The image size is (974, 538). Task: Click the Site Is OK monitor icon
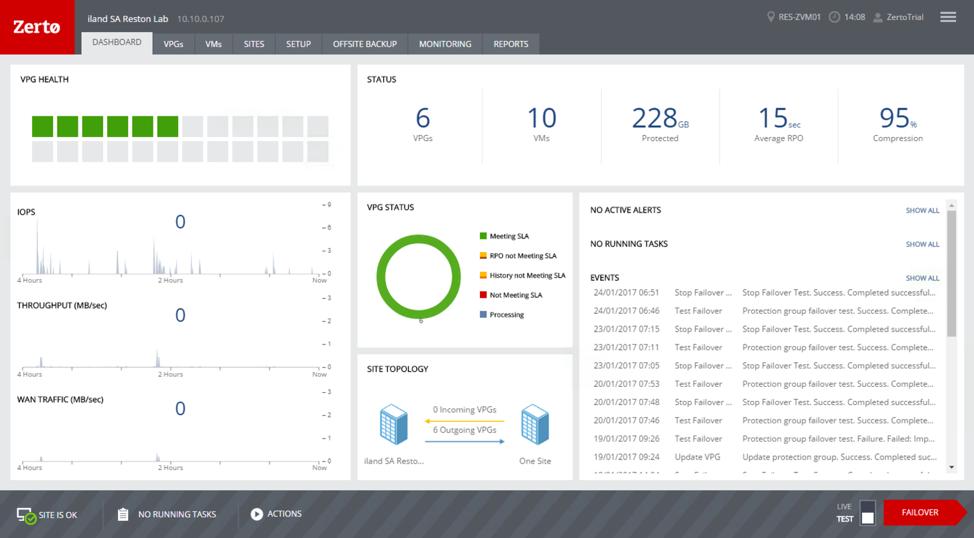point(26,515)
